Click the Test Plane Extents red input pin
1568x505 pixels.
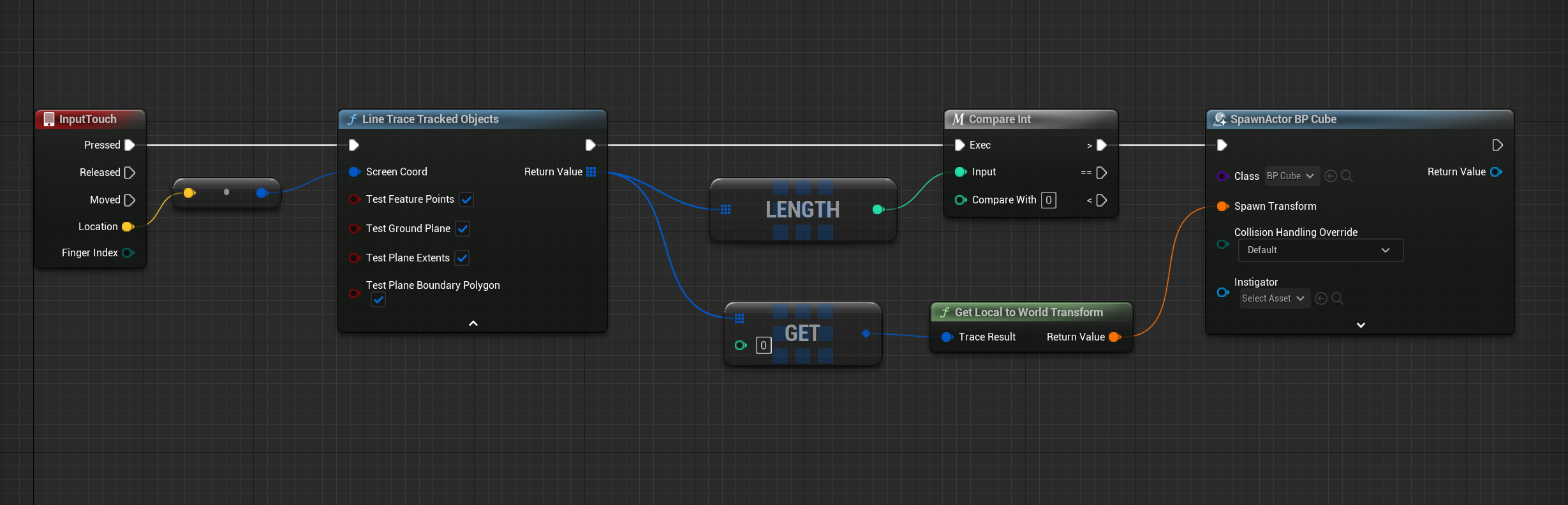[x=355, y=258]
